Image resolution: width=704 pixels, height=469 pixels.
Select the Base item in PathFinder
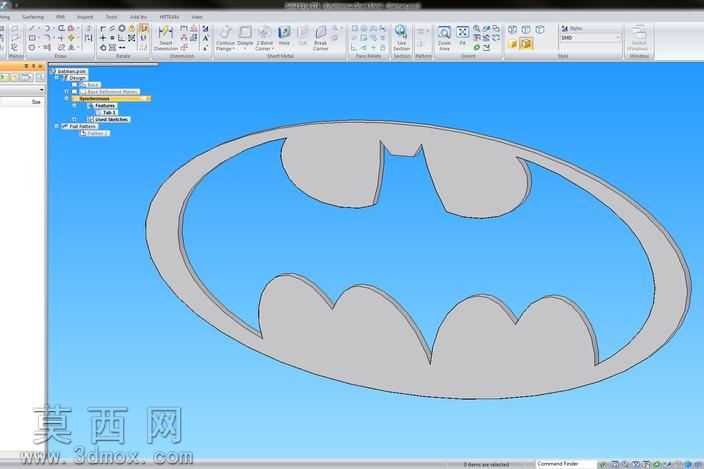(90, 85)
